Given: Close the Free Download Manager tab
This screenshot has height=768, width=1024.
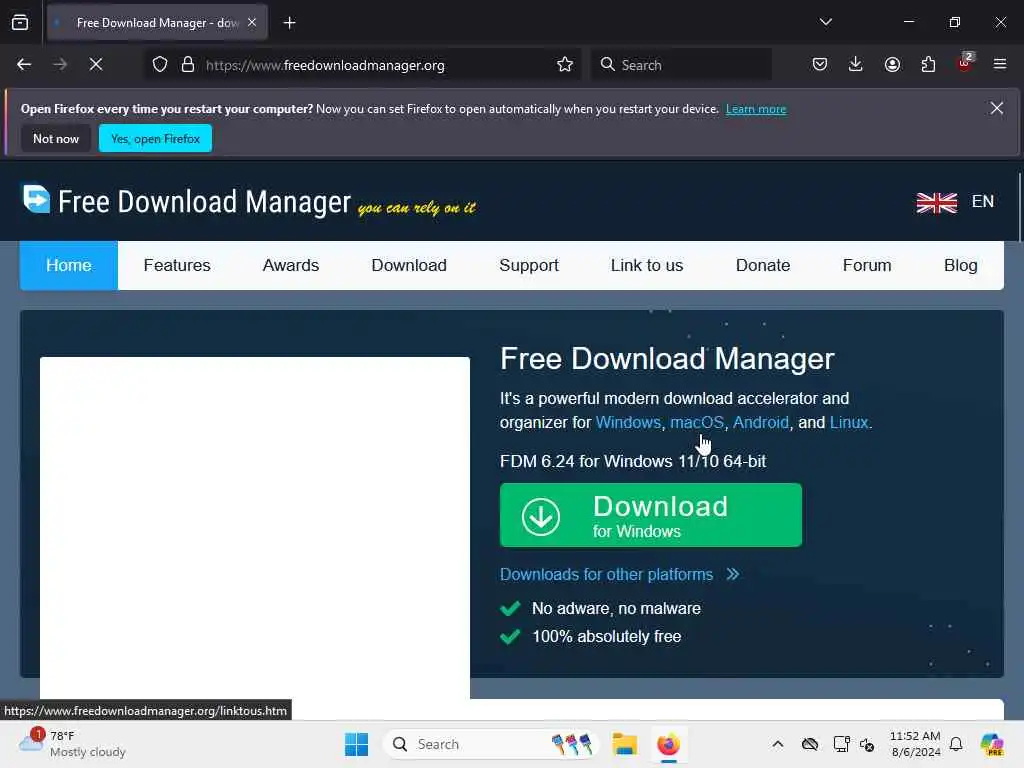Looking at the screenshot, I should [x=252, y=23].
